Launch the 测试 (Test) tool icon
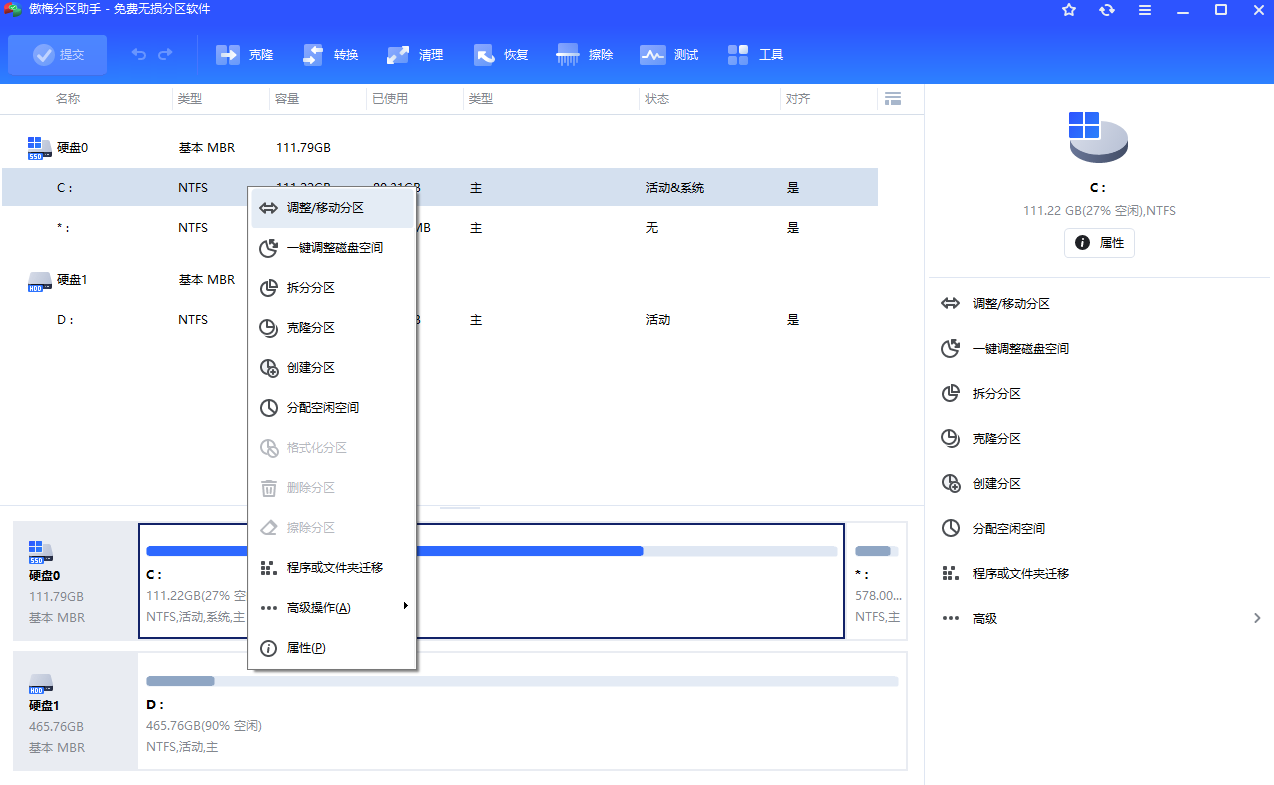This screenshot has width=1274, height=785. [669, 54]
